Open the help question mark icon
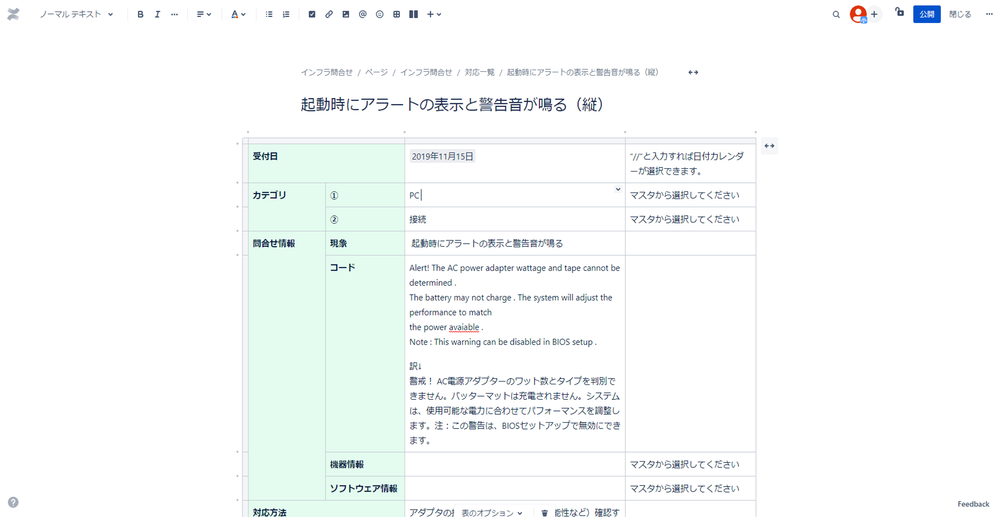The image size is (999, 517). (13, 502)
